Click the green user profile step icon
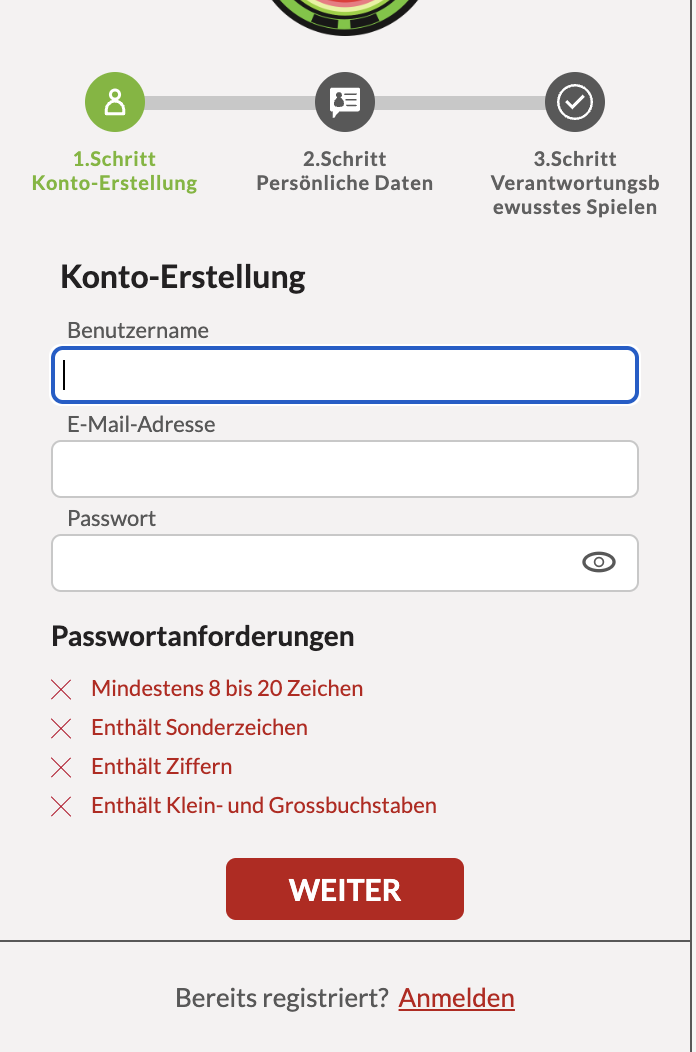Viewport: 696px width, 1052px height. pos(115,101)
